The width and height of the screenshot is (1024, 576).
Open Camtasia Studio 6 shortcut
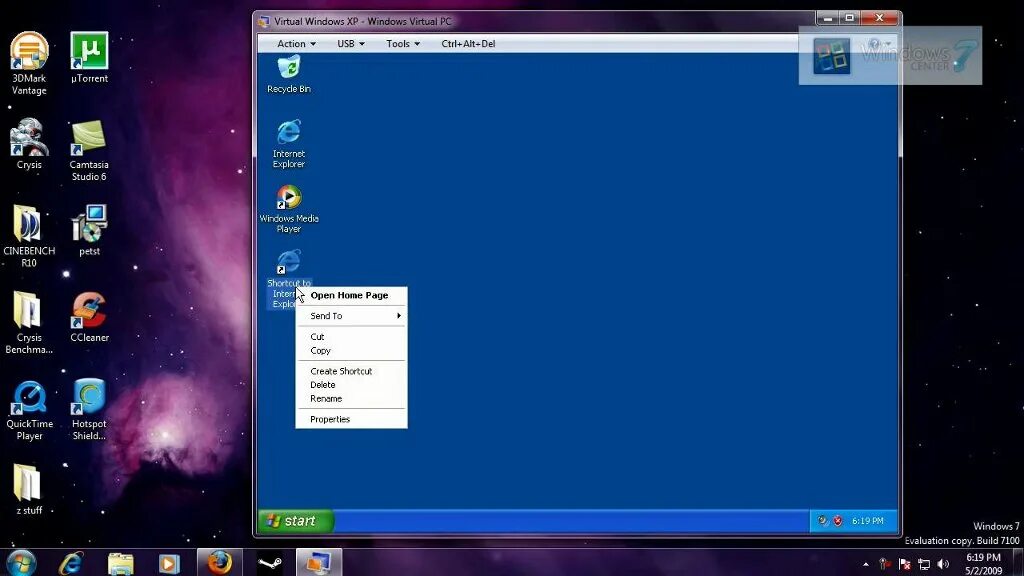(89, 150)
